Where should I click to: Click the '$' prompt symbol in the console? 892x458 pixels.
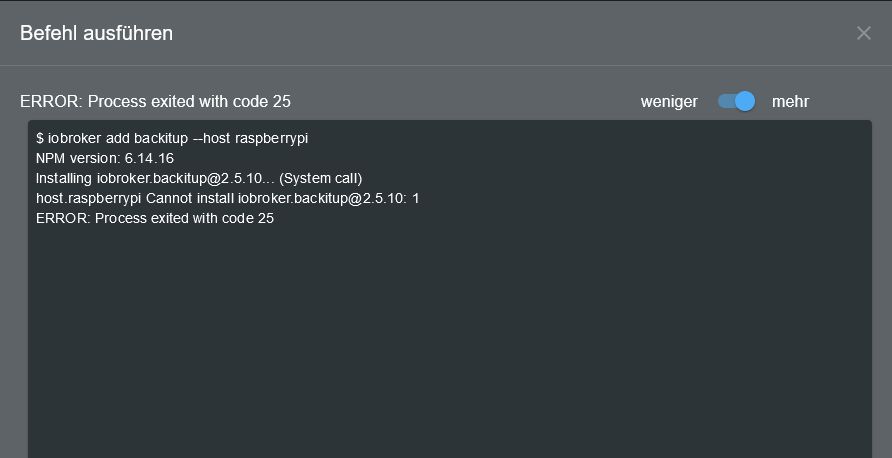[40, 138]
